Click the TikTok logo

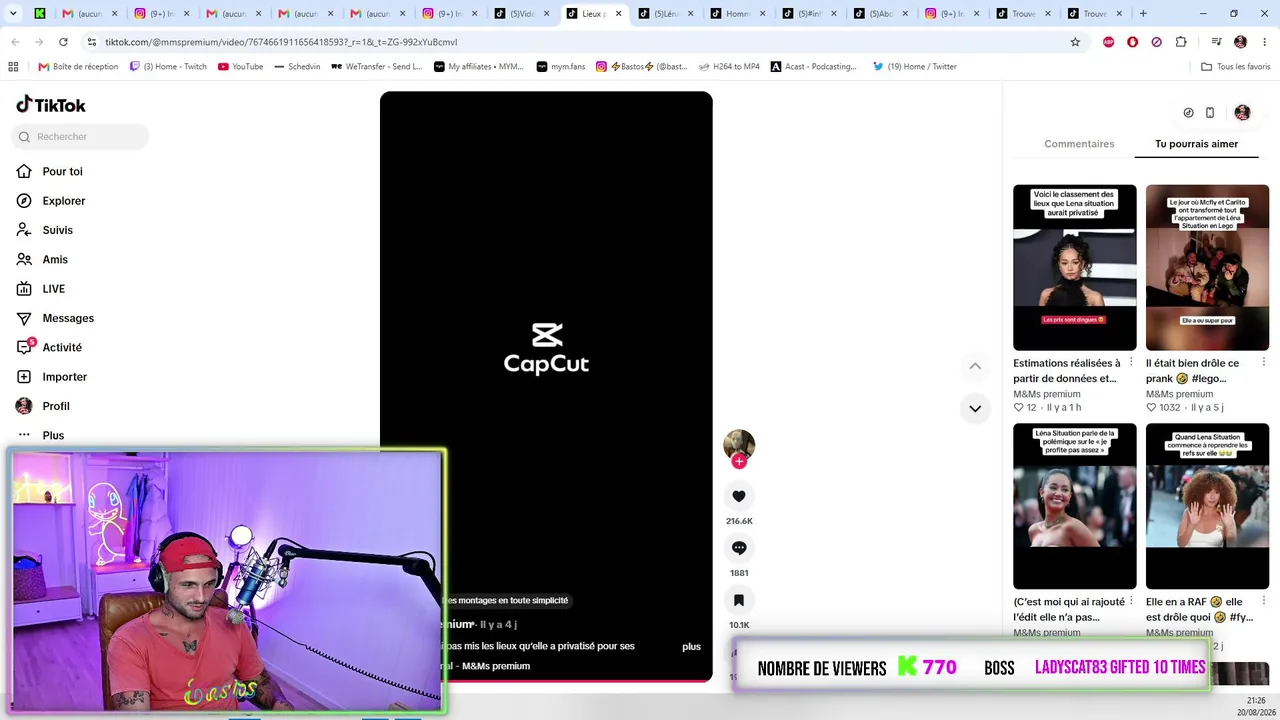[51, 105]
